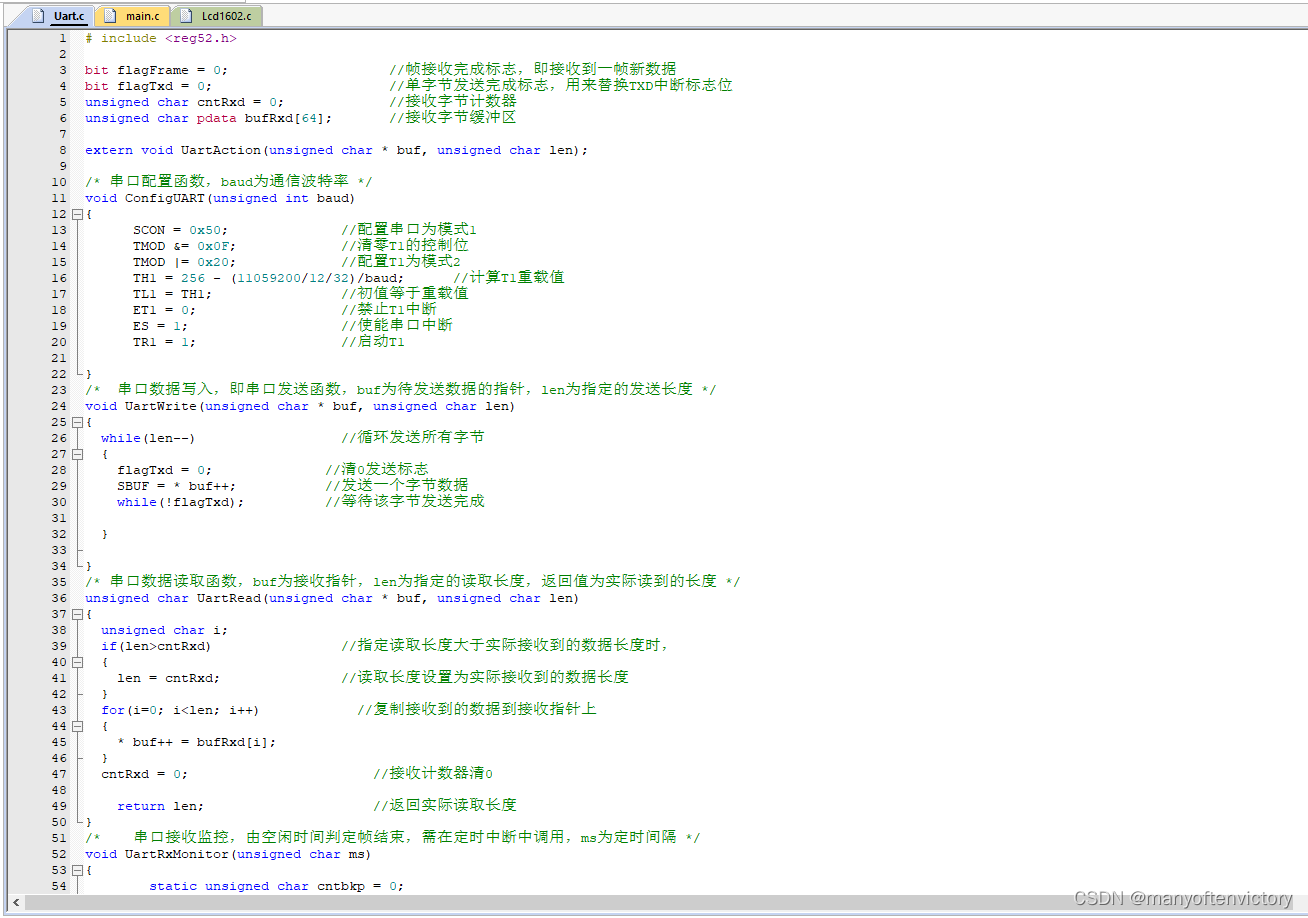Image resolution: width=1308 pixels, height=918 pixels.
Task: Click the 'while(len--)' statement
Action: 148,438
